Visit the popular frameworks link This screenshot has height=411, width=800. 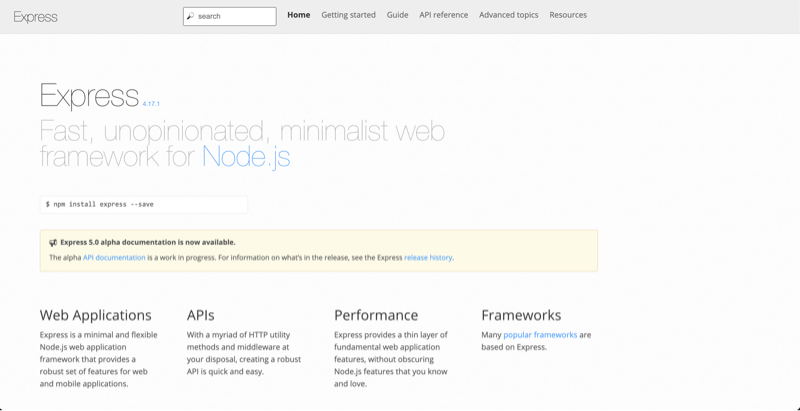click(540, 335)
